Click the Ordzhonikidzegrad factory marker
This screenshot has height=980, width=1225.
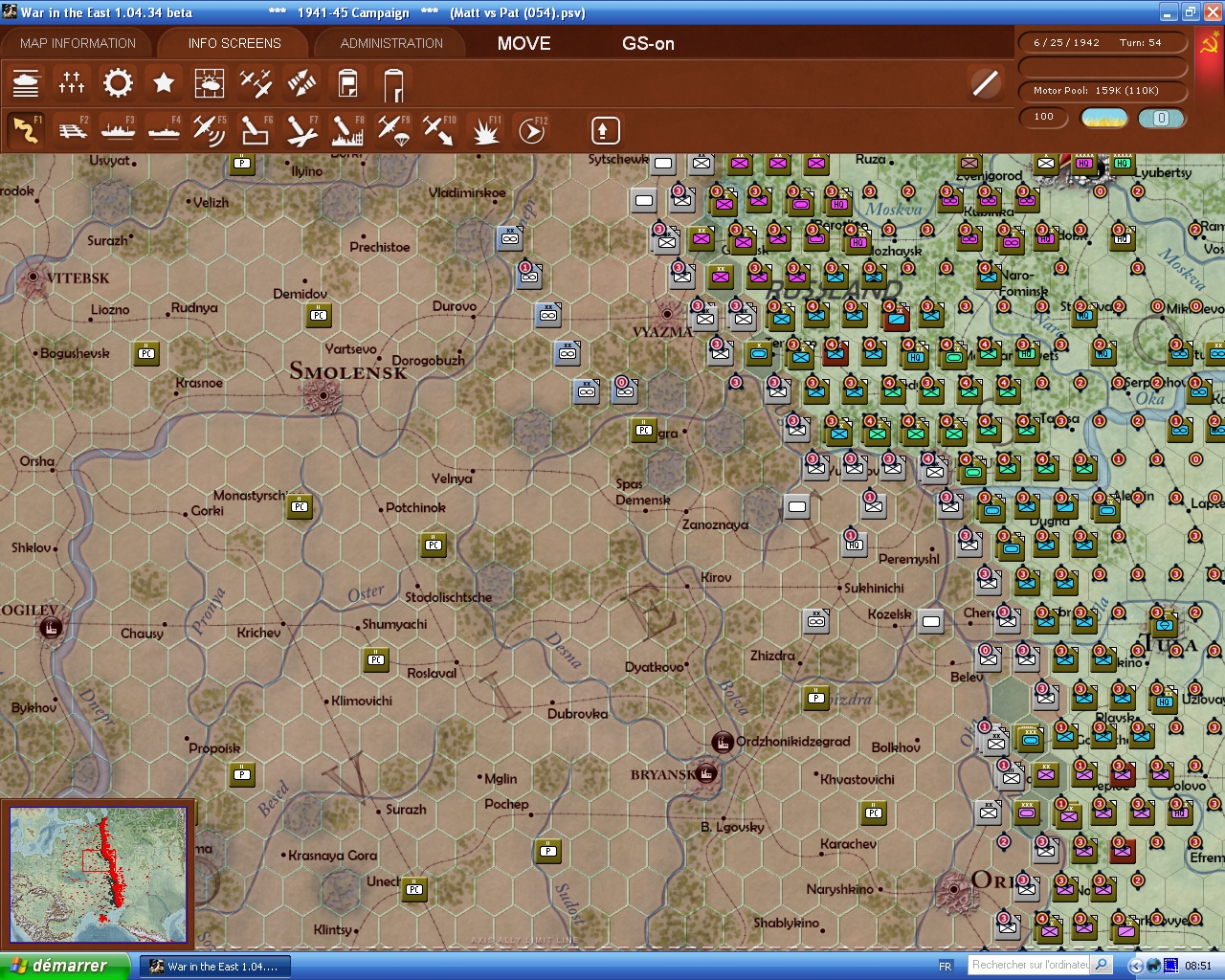click(723, 742)
